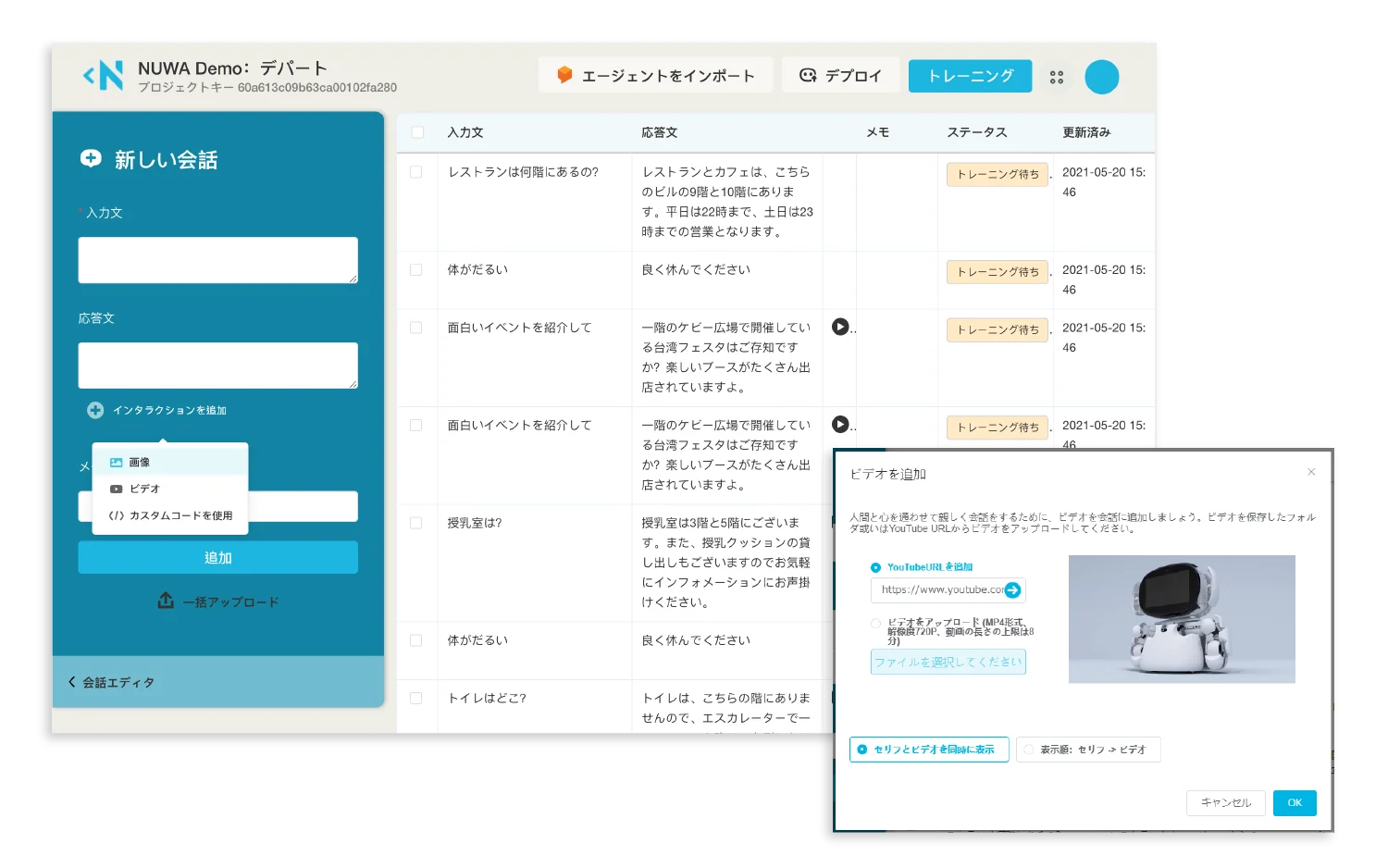Tick the checkbox for the レストランは何階にあるの? row

[416, 172]
